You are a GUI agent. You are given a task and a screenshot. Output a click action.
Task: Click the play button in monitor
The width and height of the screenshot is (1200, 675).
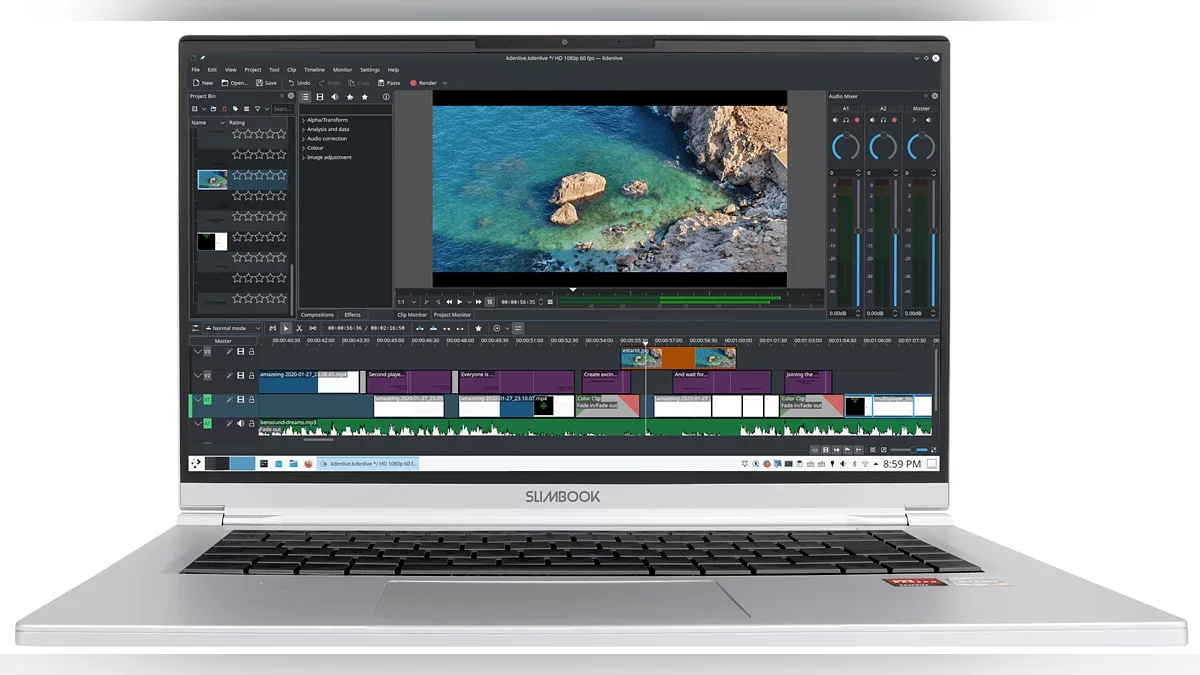459,302
